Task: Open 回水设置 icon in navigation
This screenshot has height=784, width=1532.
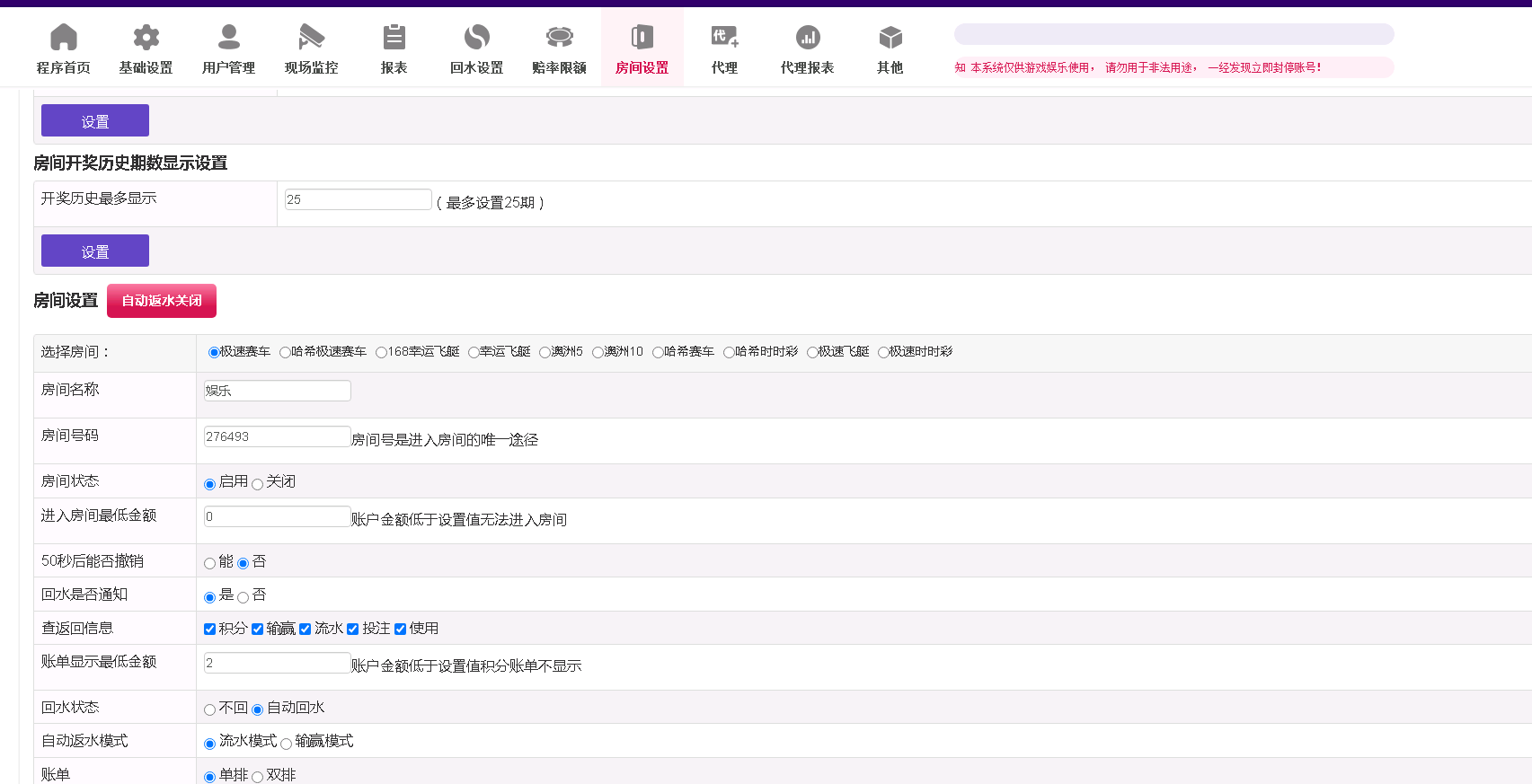Action: coord(476,38)
